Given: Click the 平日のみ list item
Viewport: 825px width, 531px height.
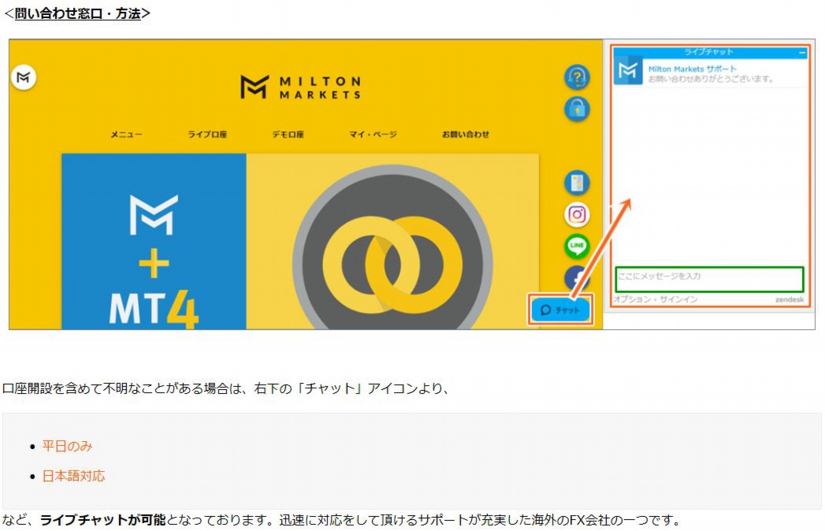Looking at the screenshot, I should click(67, 446).
